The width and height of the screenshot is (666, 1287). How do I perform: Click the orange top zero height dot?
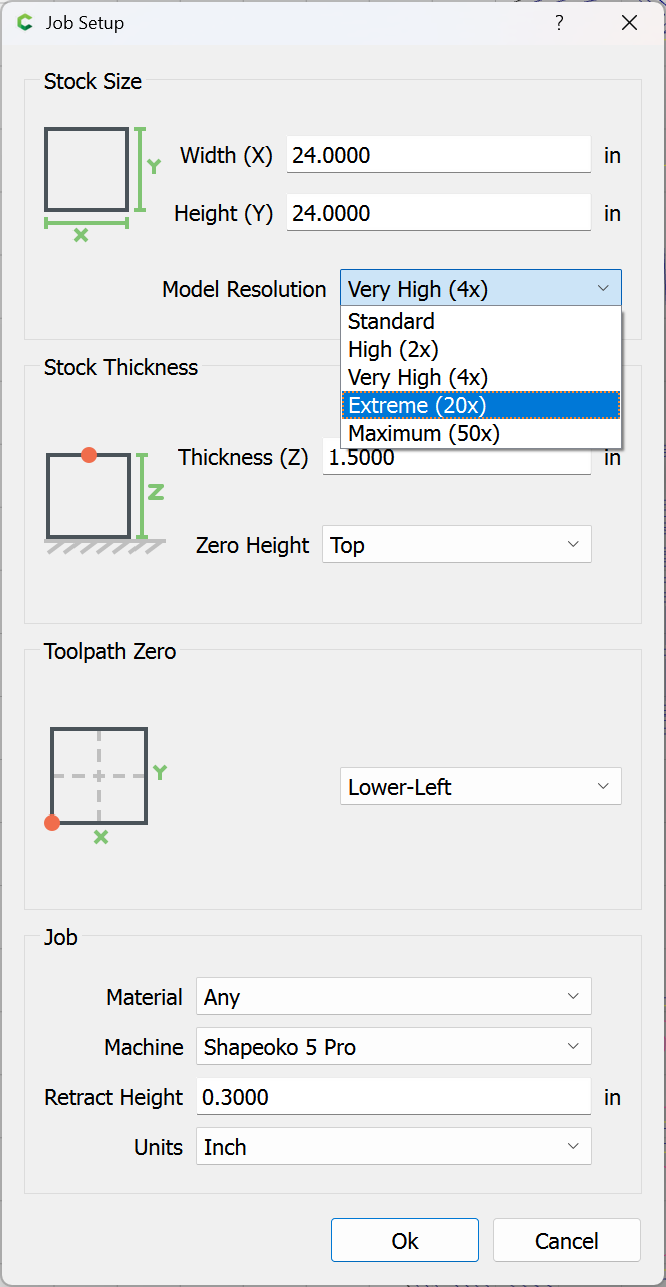pos(89,455)
